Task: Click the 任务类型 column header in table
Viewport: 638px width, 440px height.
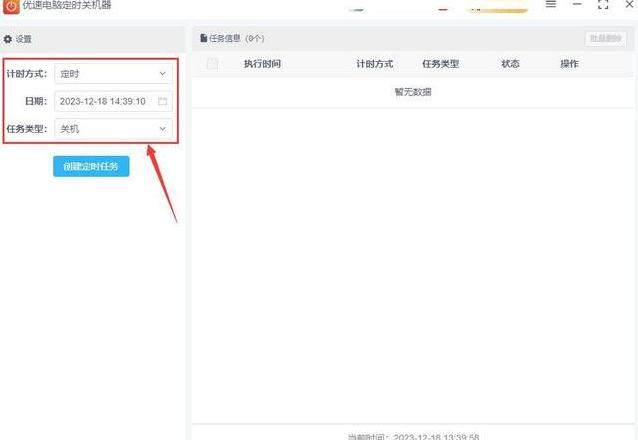Action: point(441,64)
